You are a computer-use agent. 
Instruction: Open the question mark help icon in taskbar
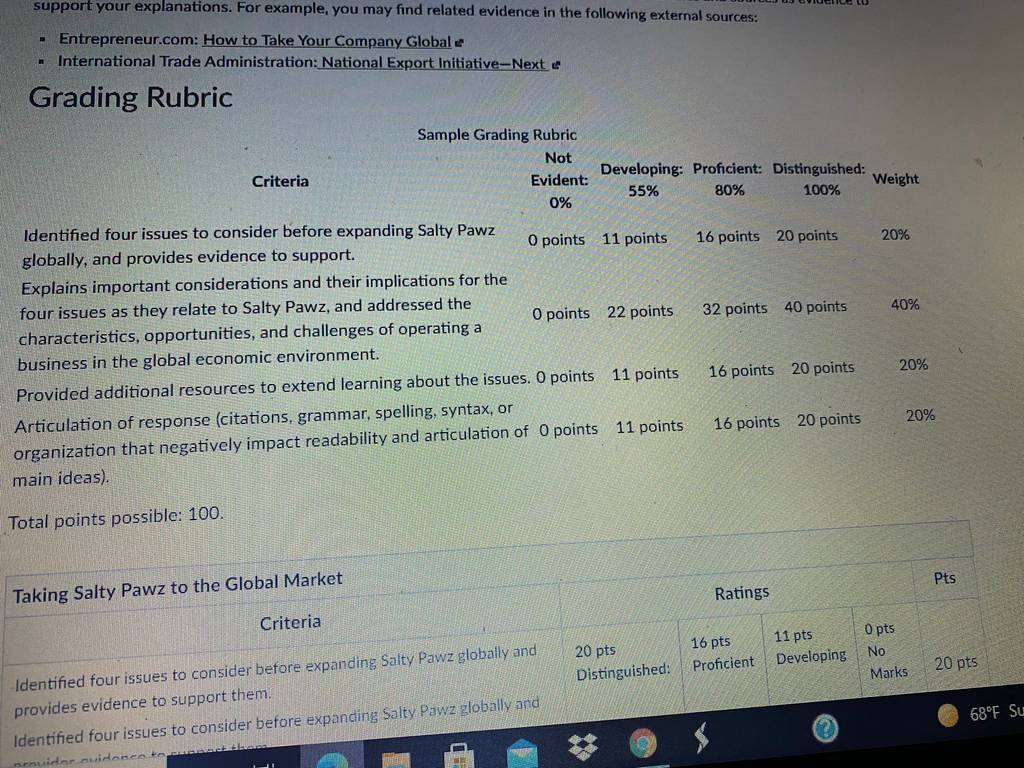pos(825,728)
